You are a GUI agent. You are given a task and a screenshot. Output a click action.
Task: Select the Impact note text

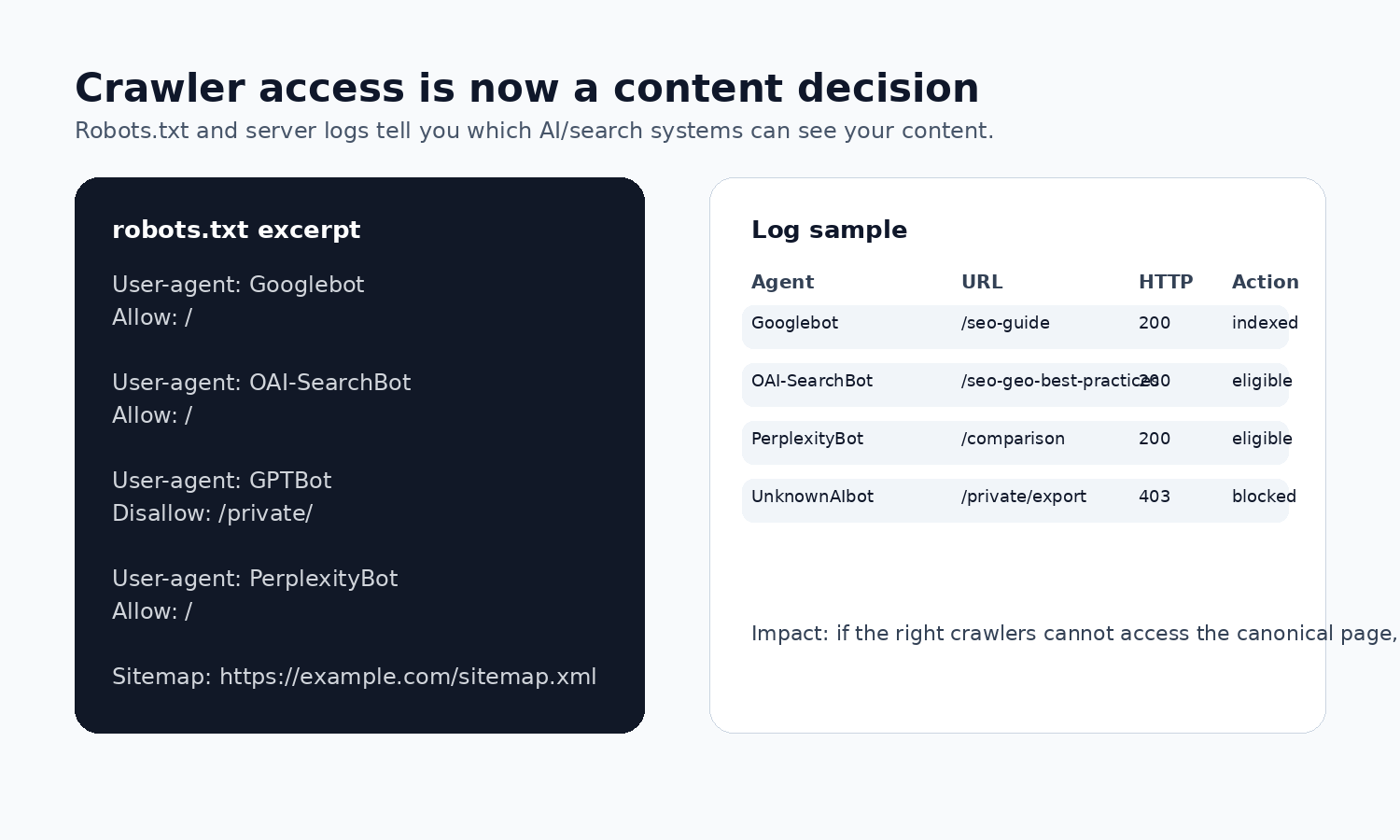[x=1074, y=634]
